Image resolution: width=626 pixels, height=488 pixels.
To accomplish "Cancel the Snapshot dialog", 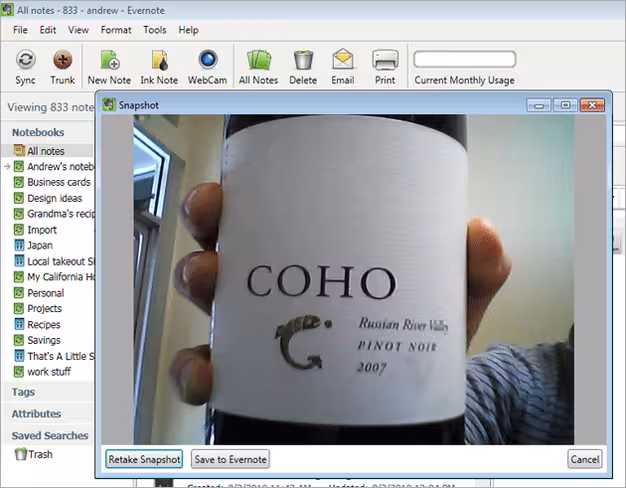I will pyautogui.click(x=585, y=459).
